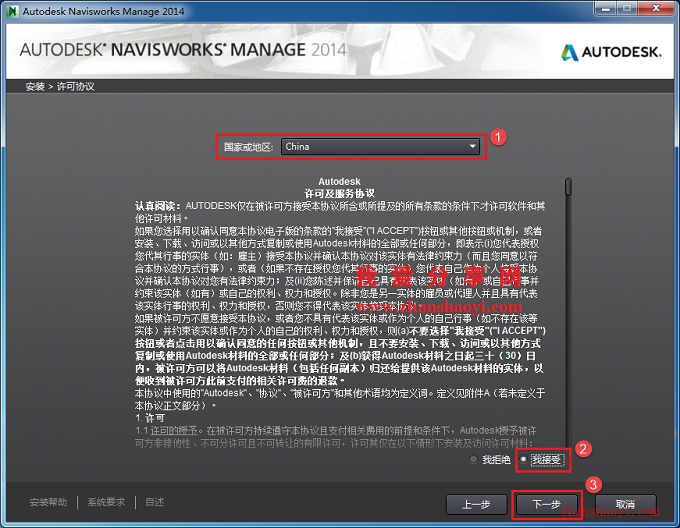Image resolution: width=680 pixels, height=528 pixels.
Task: Click the arrow on the country combo box
Action: [472, 147]
